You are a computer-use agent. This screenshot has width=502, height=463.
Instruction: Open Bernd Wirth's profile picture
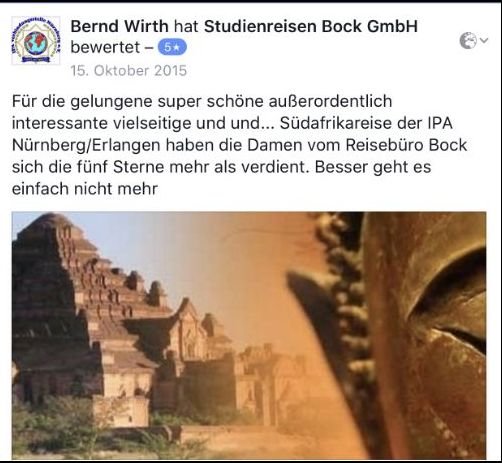pos(36,40)
